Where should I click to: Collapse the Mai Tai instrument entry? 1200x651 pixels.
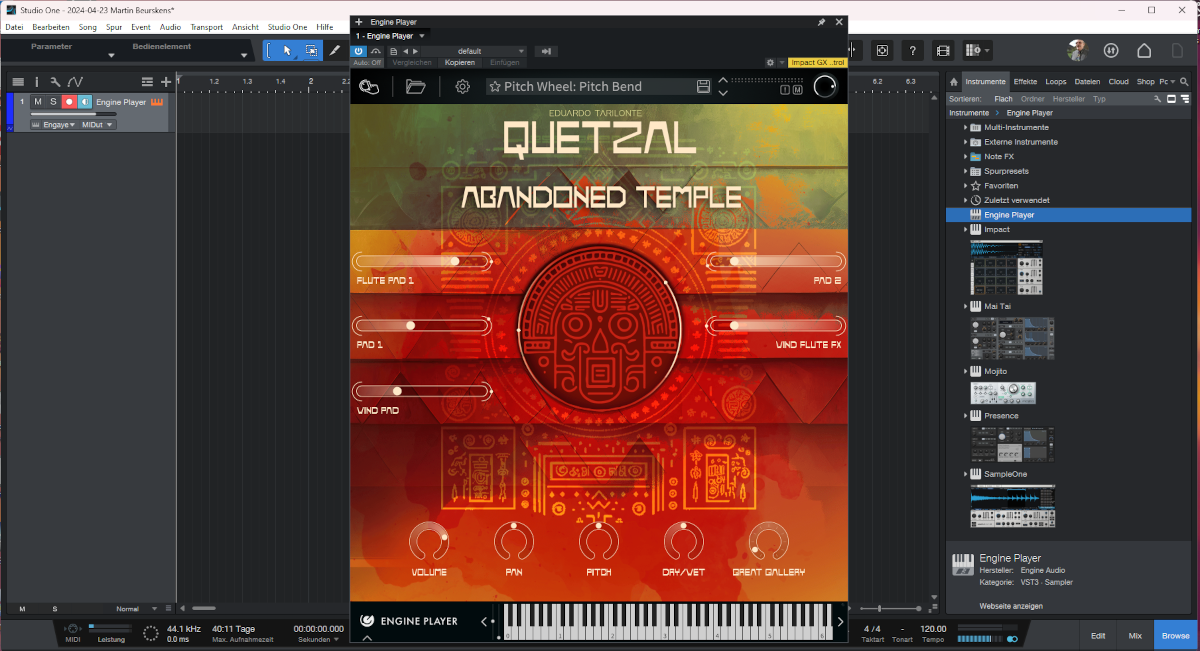965,306
